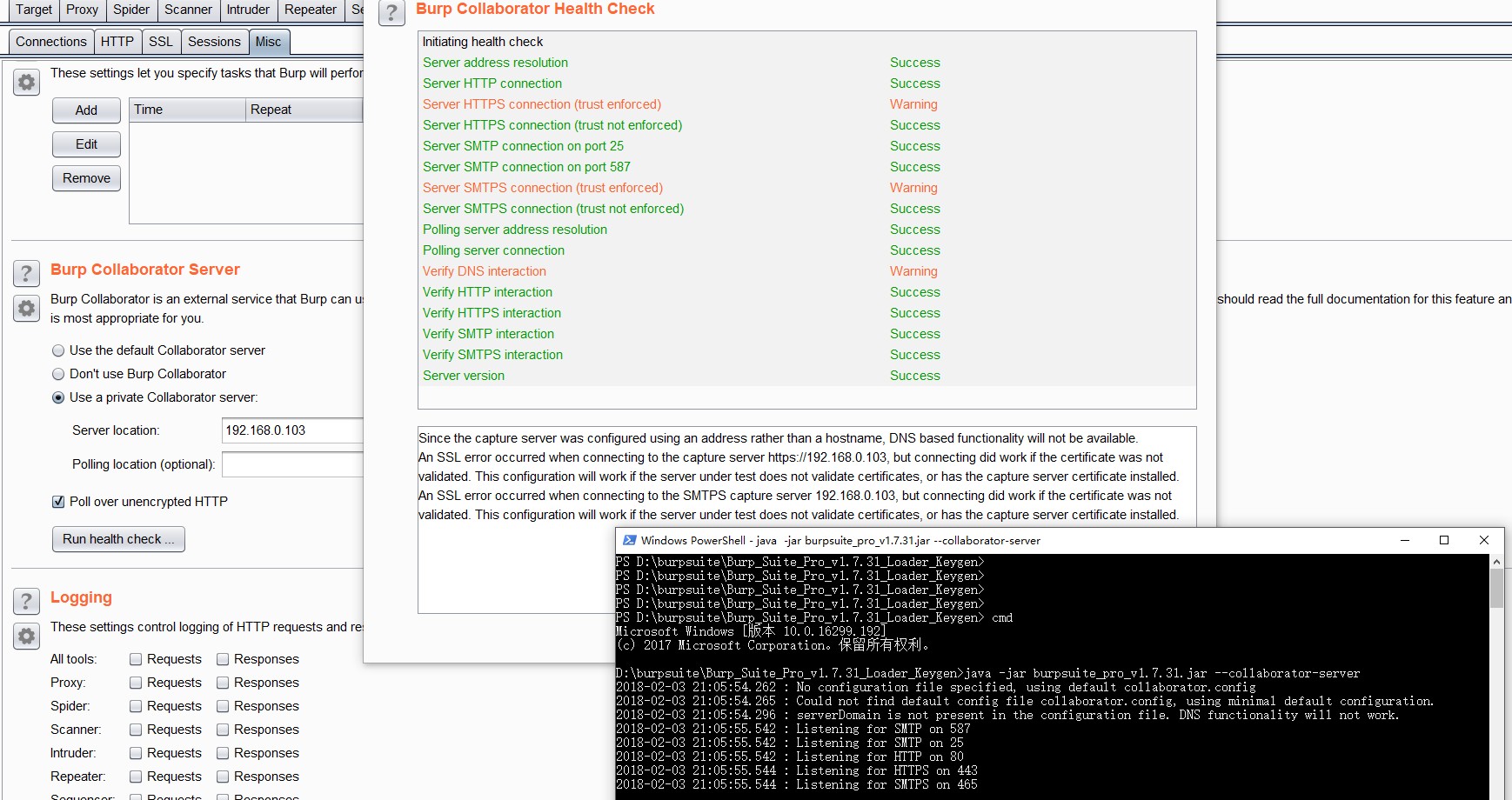The height and width of the screenshot is (800, 1512).
Task: Enable Spider Requests logging checkbox
Action: coord(136,706)
